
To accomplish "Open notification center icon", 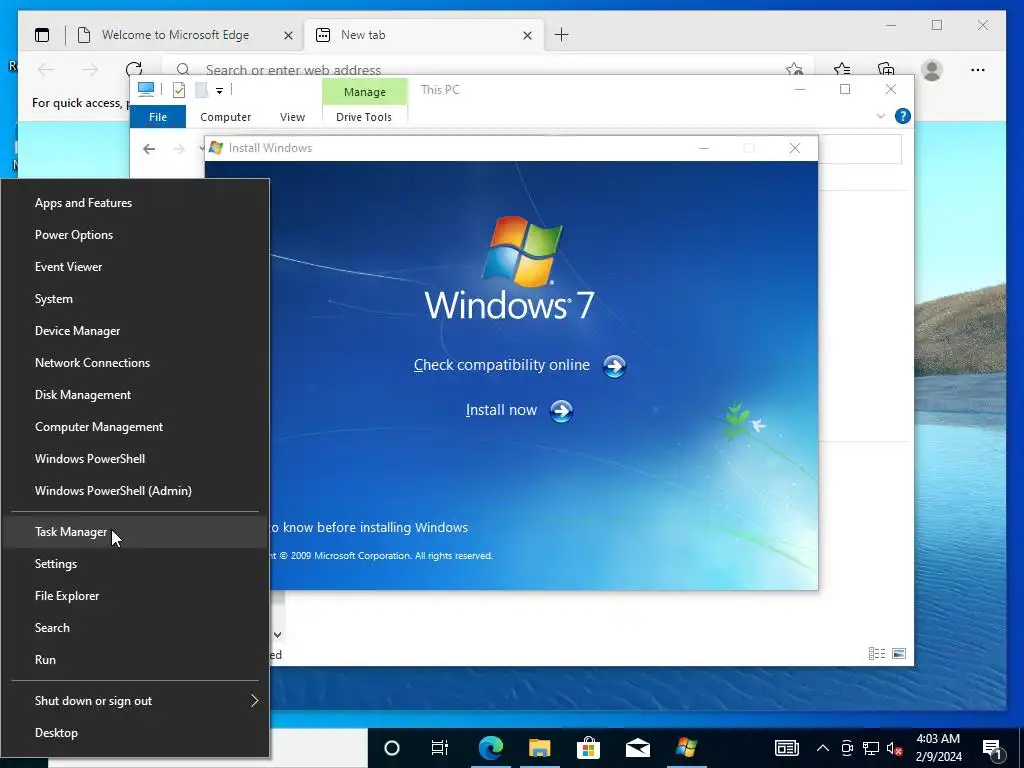I will [x=993, y=749].
